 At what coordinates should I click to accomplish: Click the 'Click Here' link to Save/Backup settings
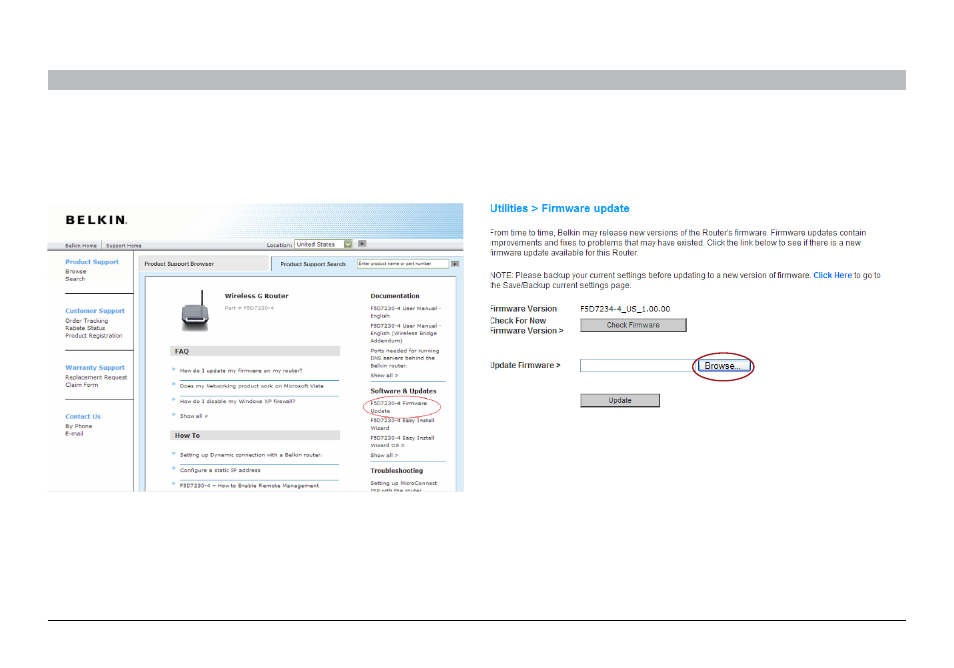(832, 275)
